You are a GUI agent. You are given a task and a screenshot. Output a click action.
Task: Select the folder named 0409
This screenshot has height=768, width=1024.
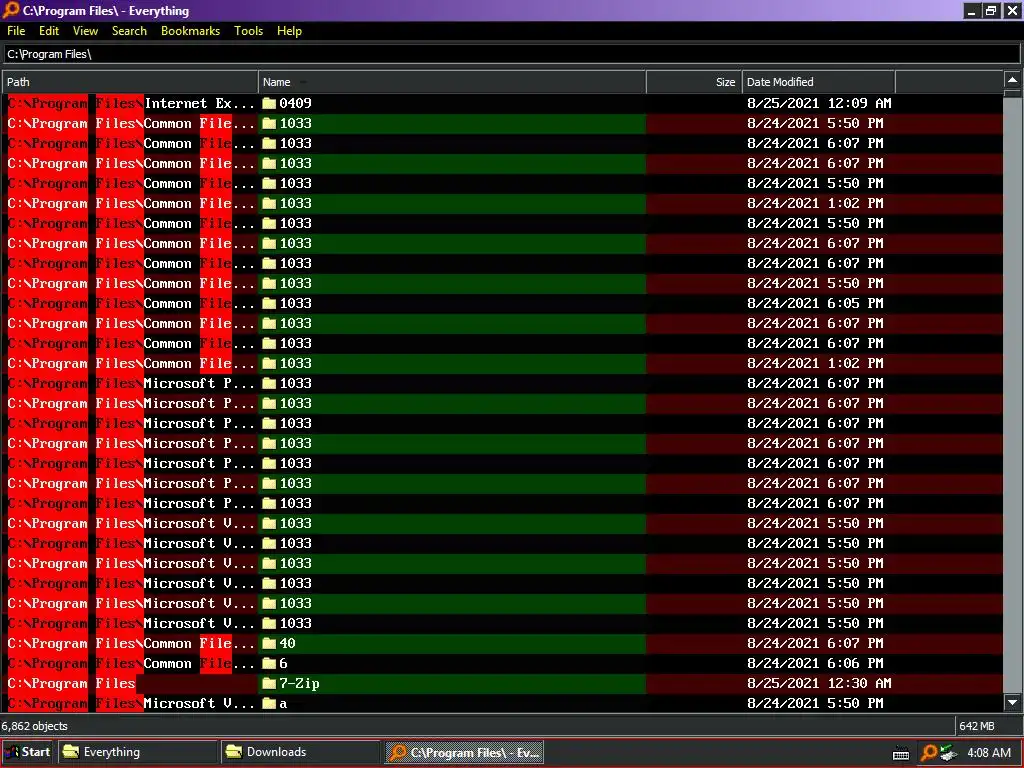click(295, 103)
